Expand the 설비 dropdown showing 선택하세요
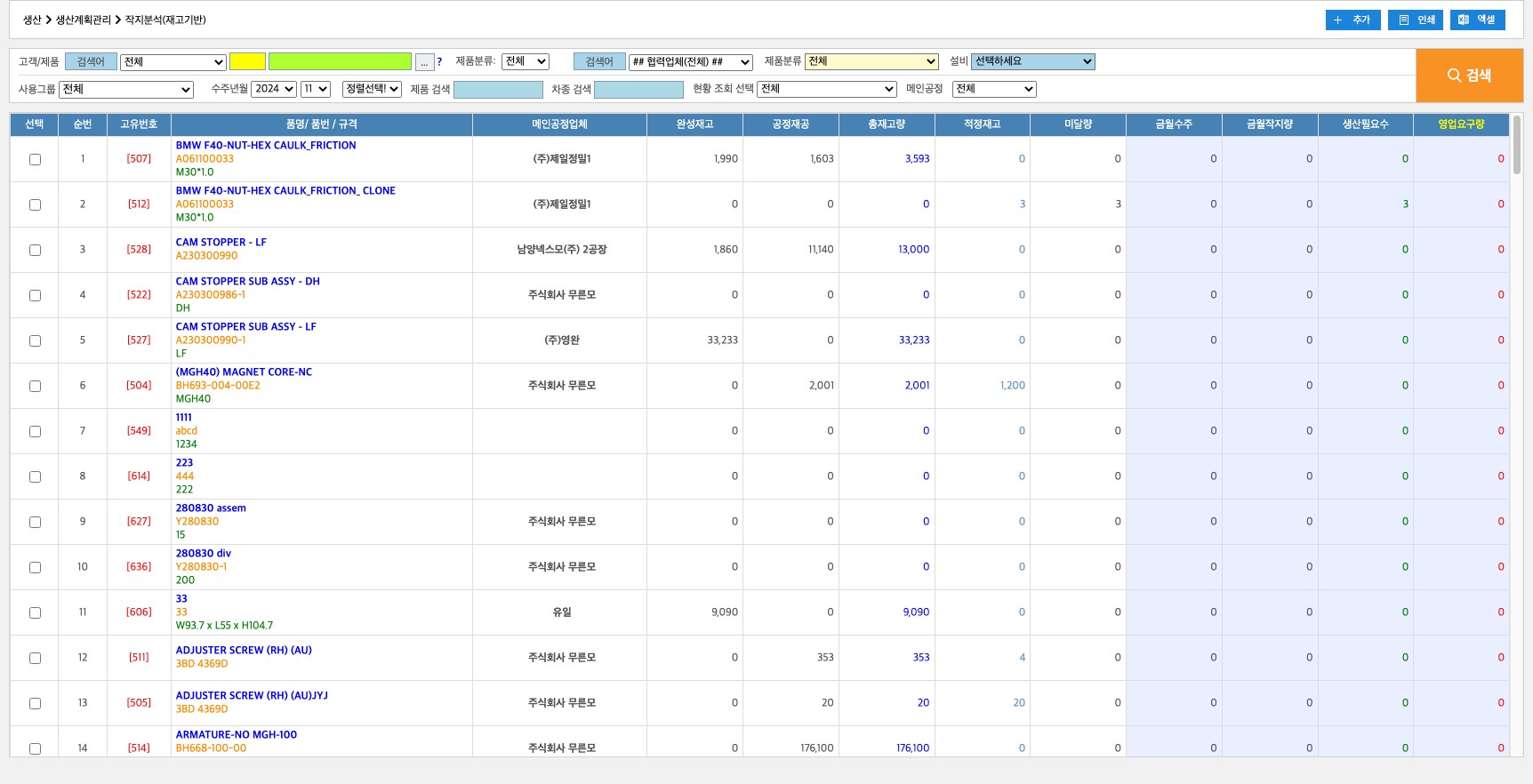The image size is (1533, 784). click(1032, 61)
